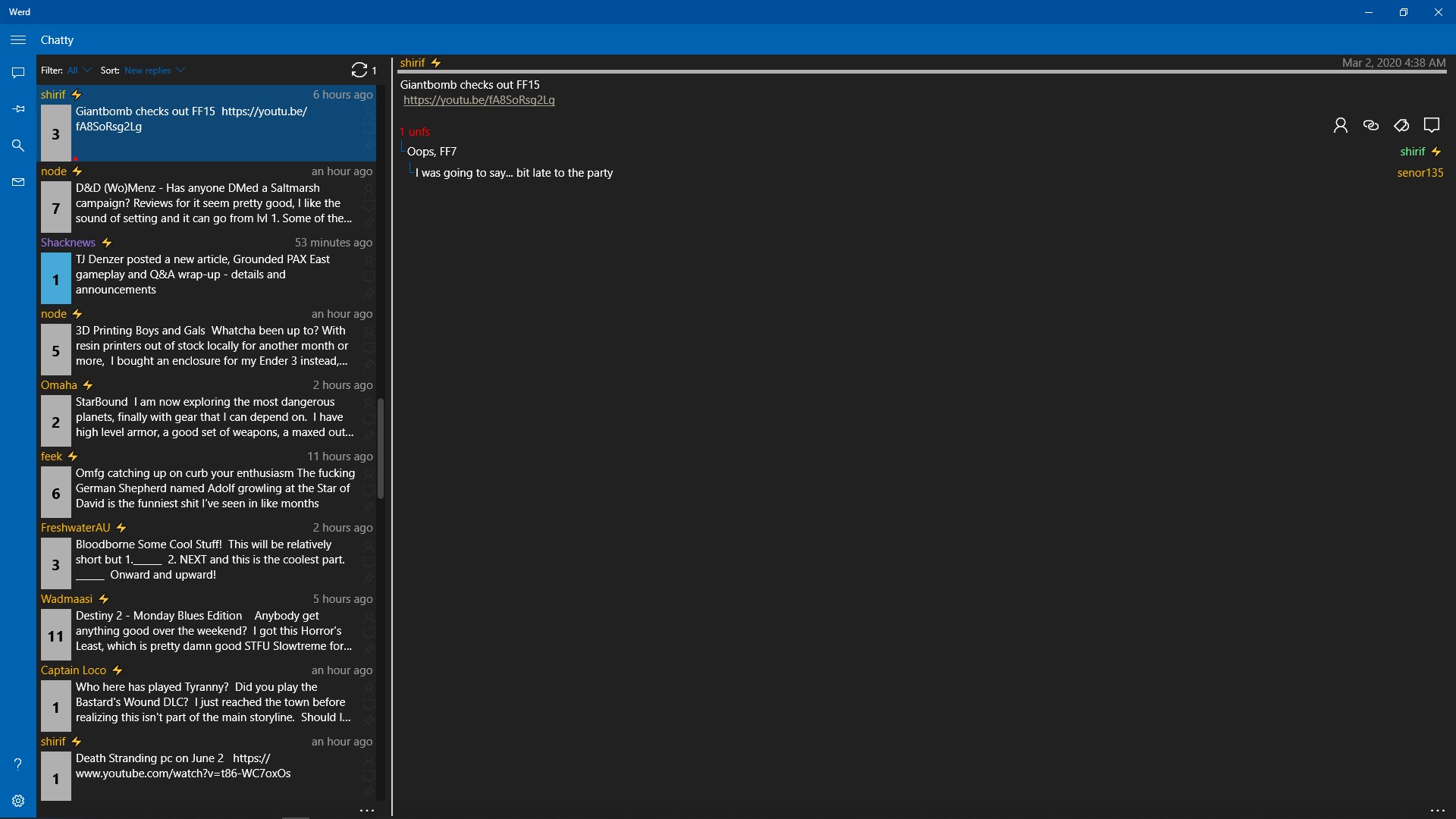Open help question mark icon

click(x=18, y=764)
